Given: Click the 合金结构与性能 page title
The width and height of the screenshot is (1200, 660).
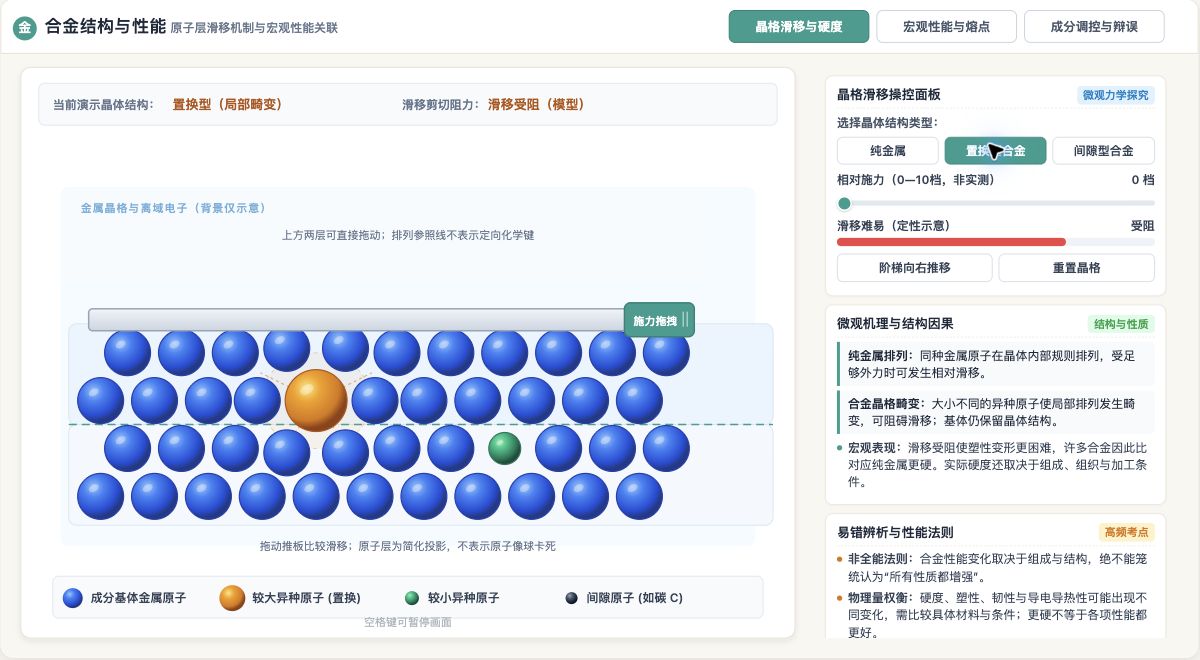Looking at the screenshot, I should point(106,27).
